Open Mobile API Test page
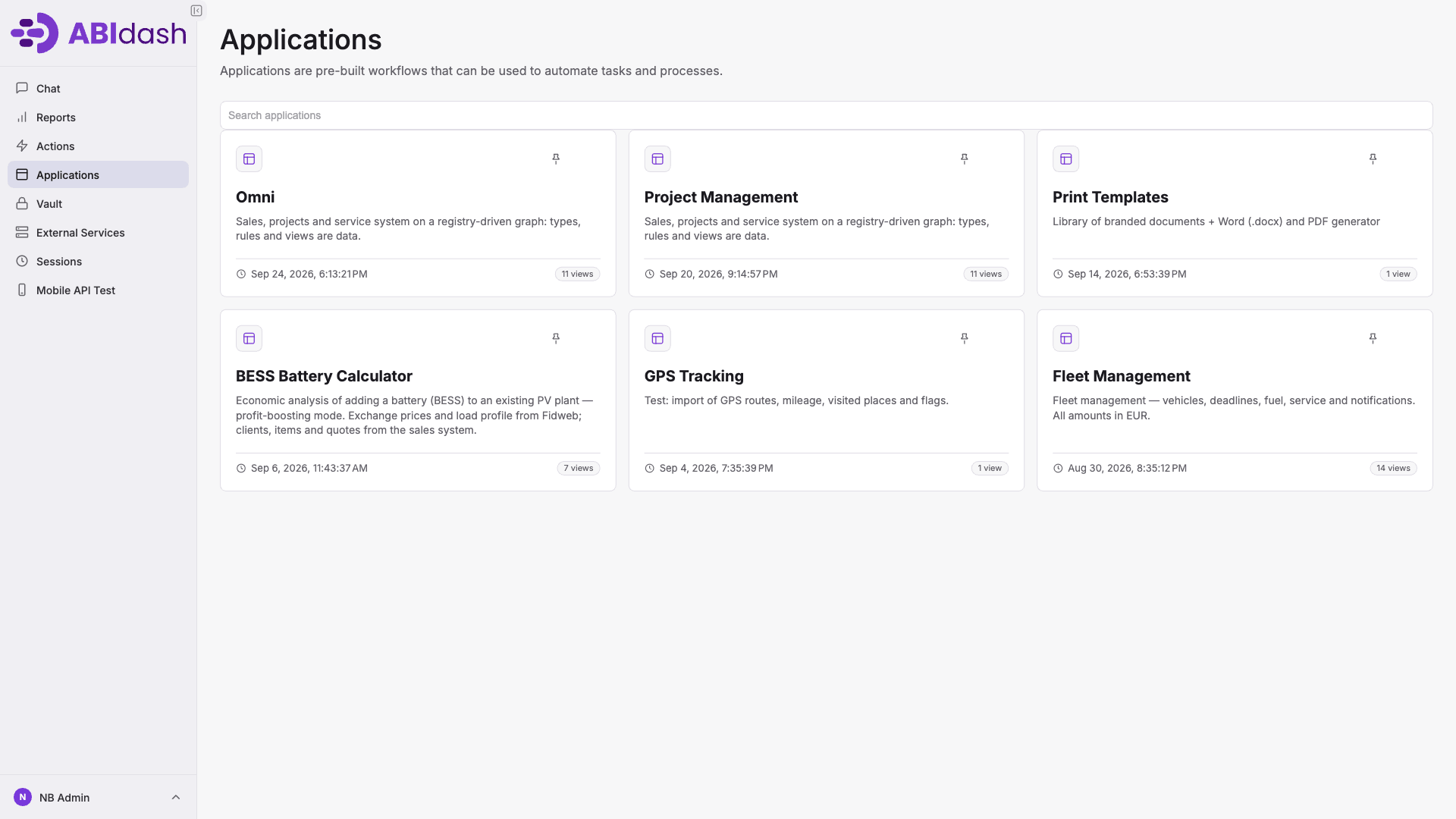1456x819 pixels. (98, 290)
